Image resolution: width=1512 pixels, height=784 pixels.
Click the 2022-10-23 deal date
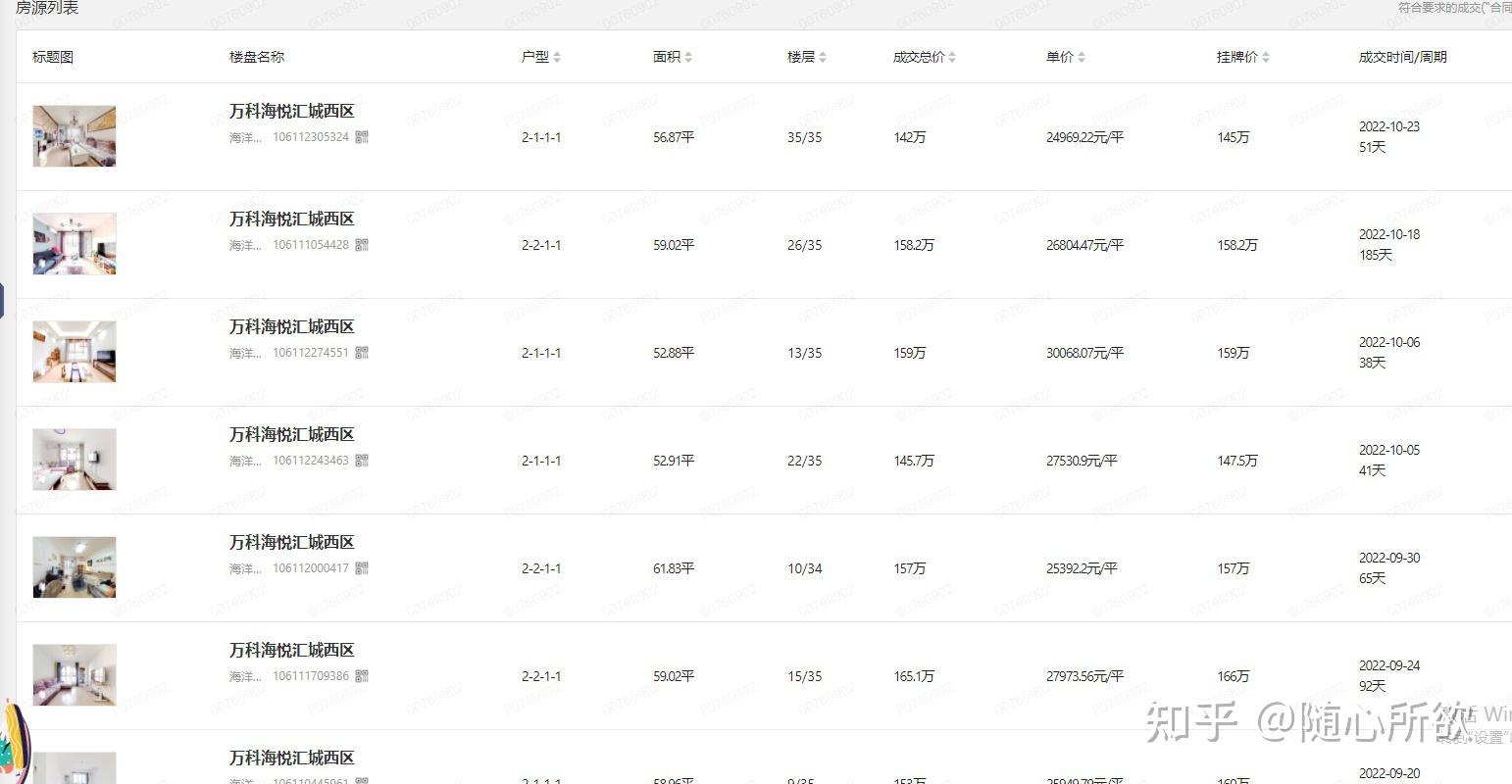point(1389,127)
